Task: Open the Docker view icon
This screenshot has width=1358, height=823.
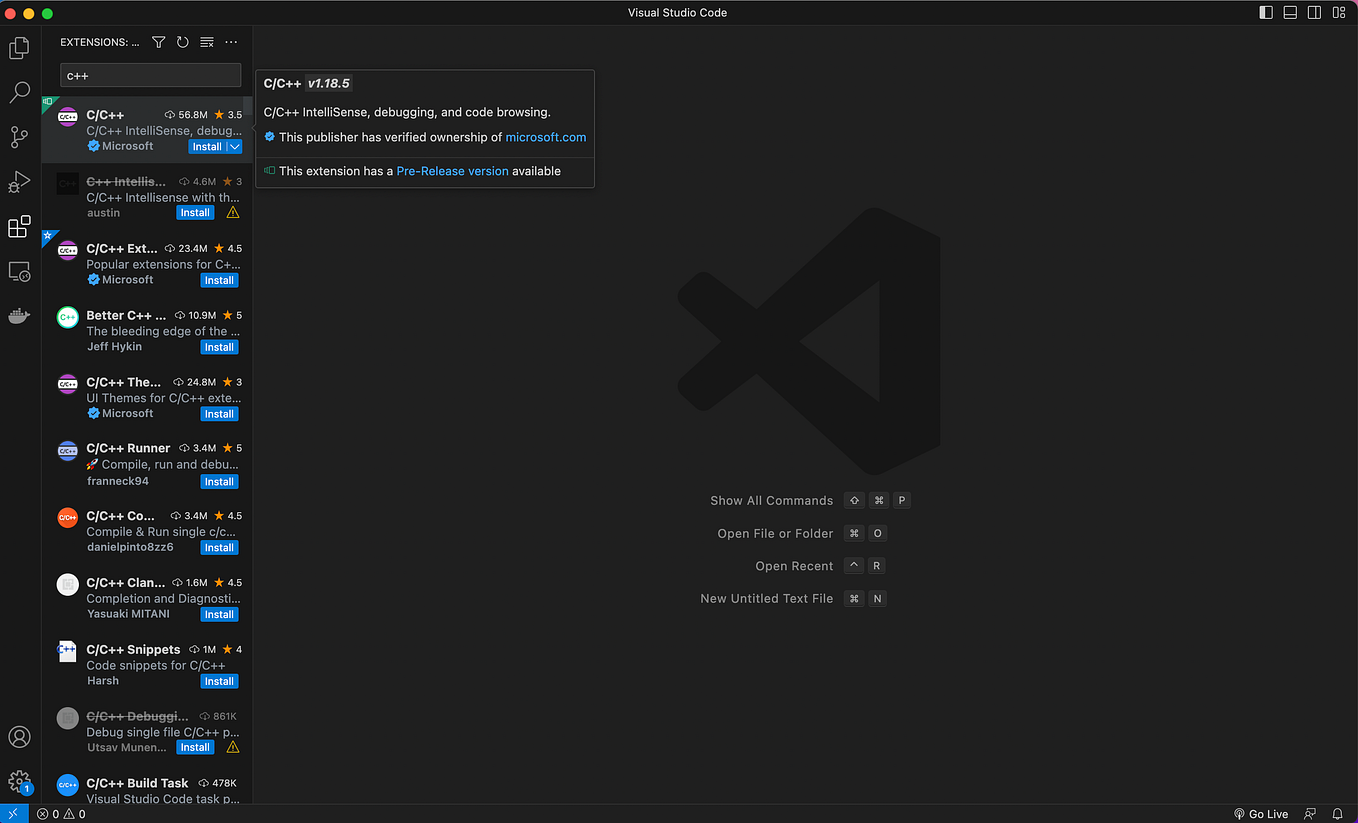Action: click(x=19, y=316)
